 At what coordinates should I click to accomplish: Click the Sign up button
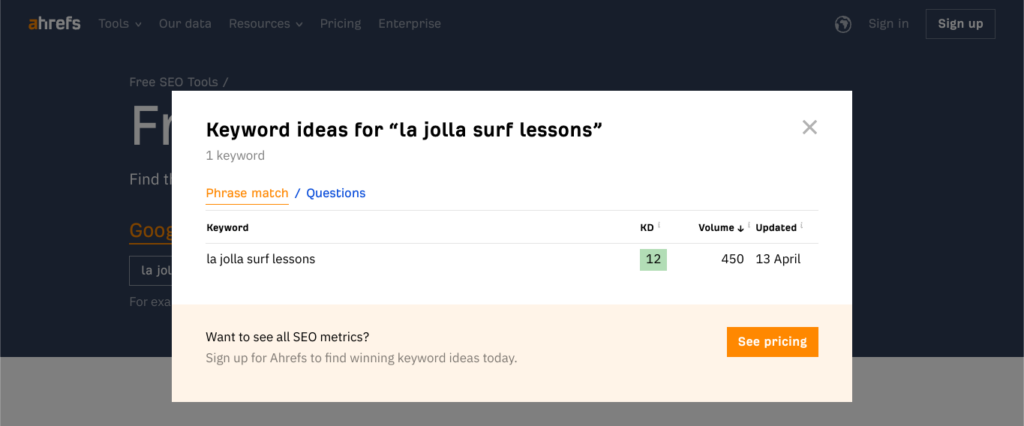pyautogui.click(x=960, y=24)
